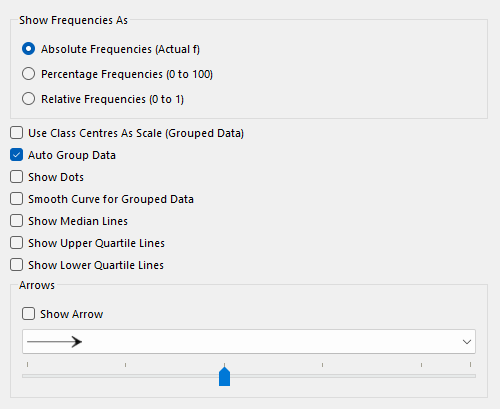Move slider to the fourth tick mark
Viewport: 500px width, 409px height.
(322, 365)
